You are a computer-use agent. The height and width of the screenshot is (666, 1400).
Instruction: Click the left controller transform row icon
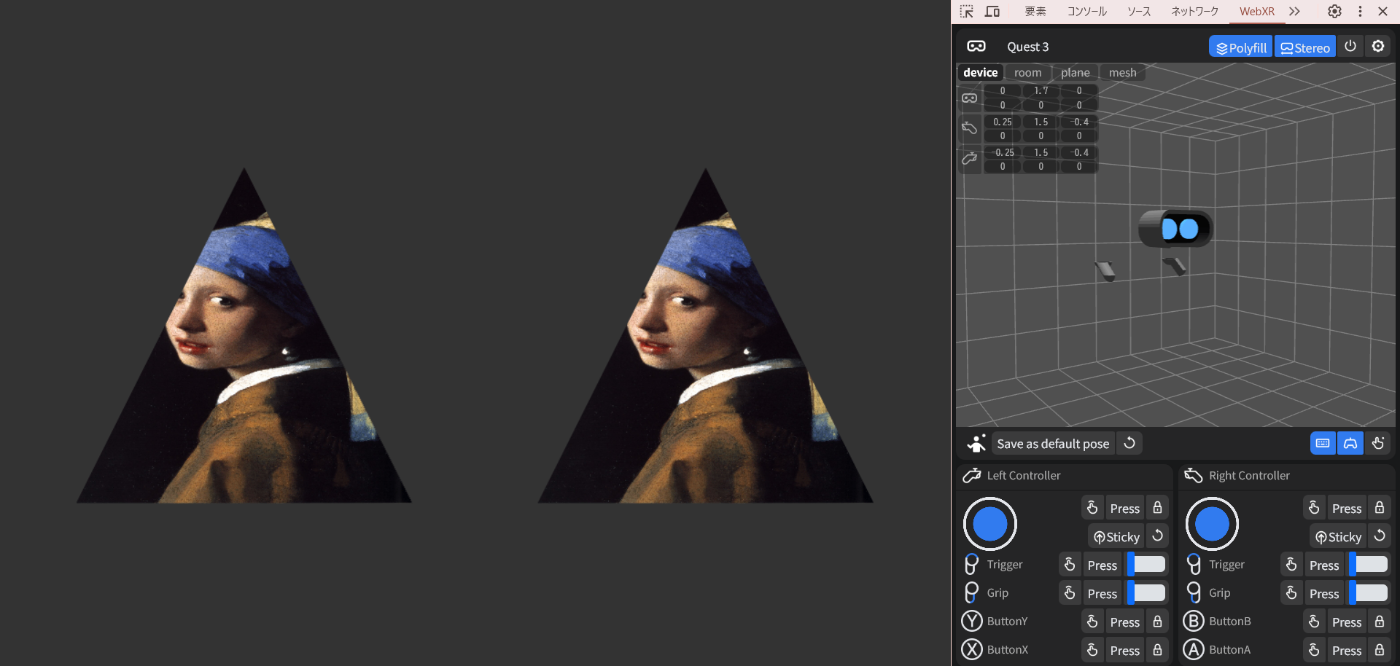click(x=969, y=158)
